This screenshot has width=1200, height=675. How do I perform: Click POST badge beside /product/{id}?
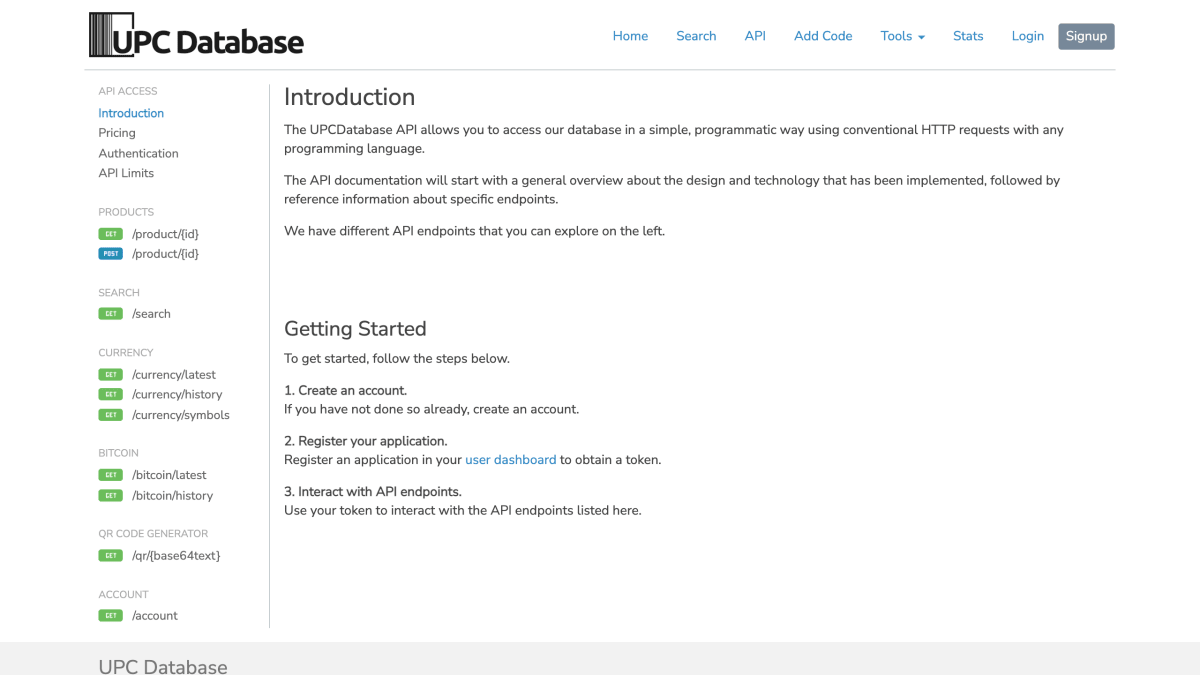(x=110, y=254)
